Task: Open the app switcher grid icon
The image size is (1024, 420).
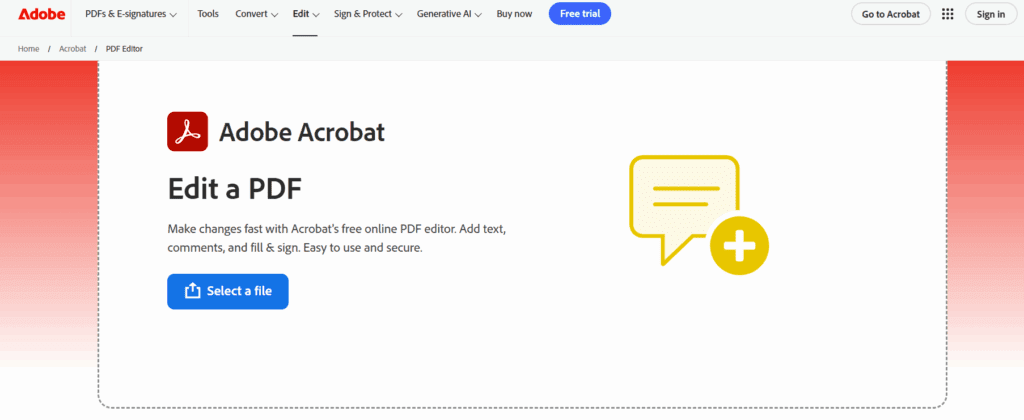Action: point(948,14)
